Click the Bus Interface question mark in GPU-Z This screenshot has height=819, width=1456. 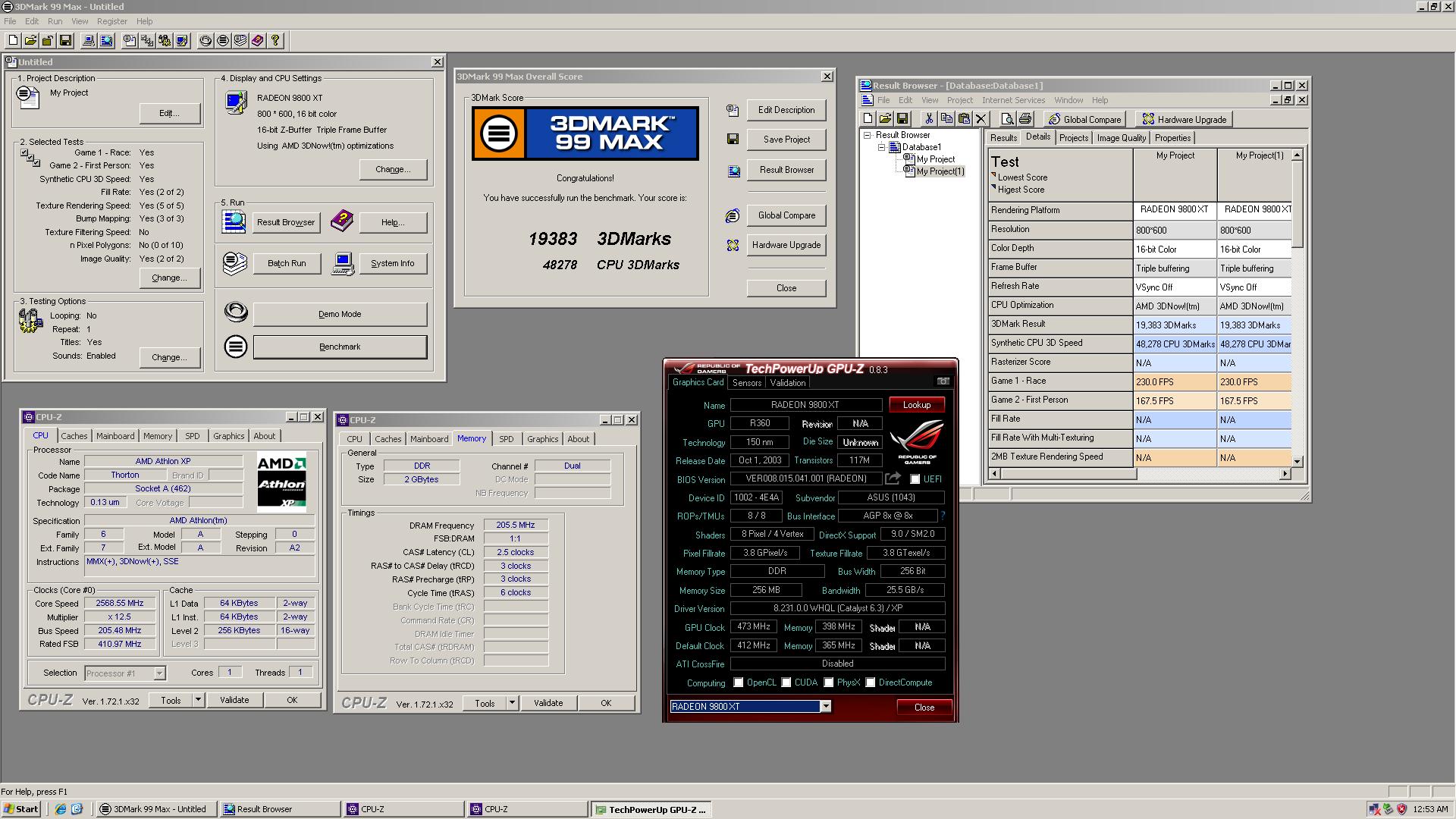coord(943,516)
